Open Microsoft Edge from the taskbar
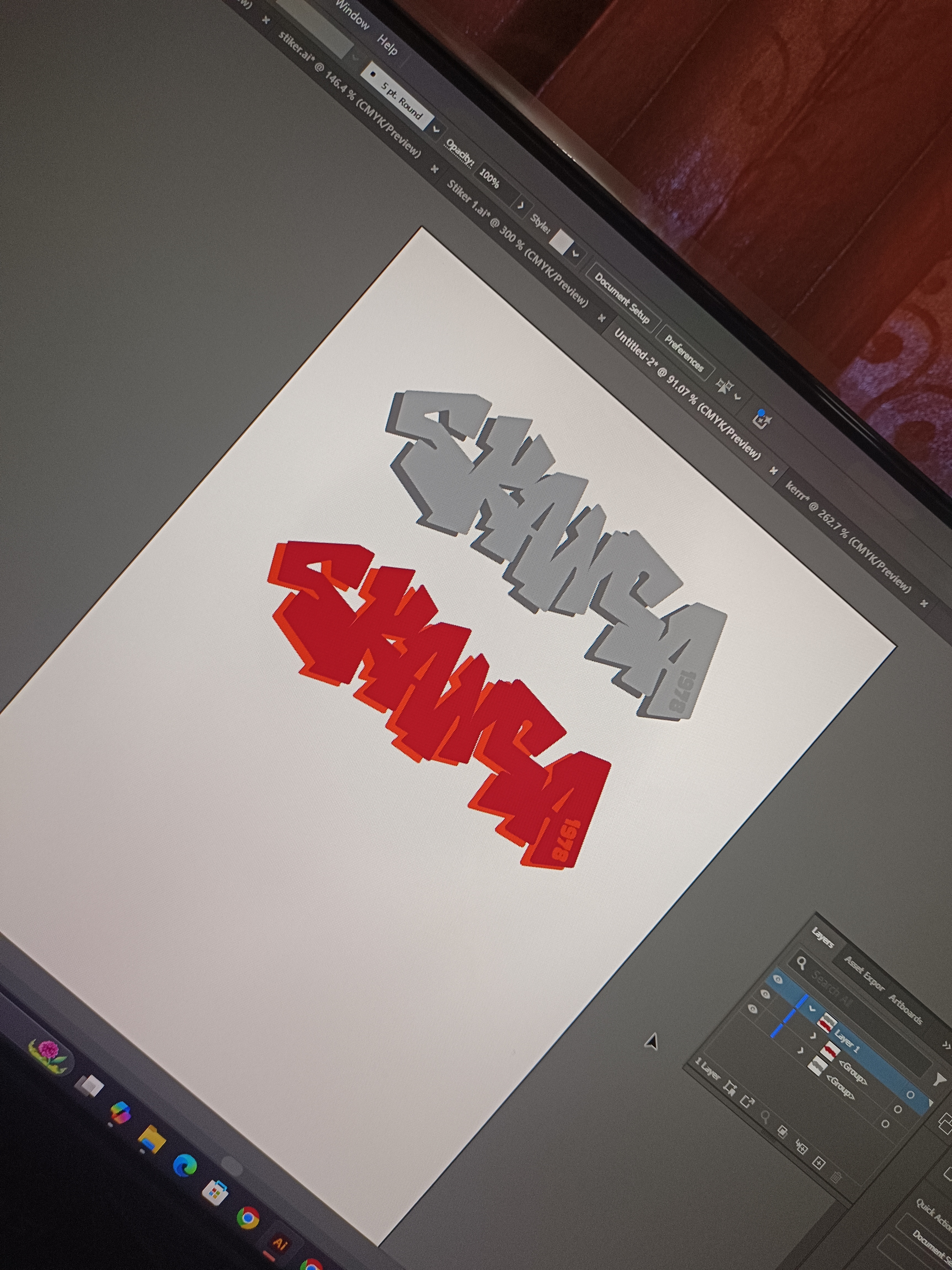This screenshot has height=1270, width=952. coord(185,1166)
